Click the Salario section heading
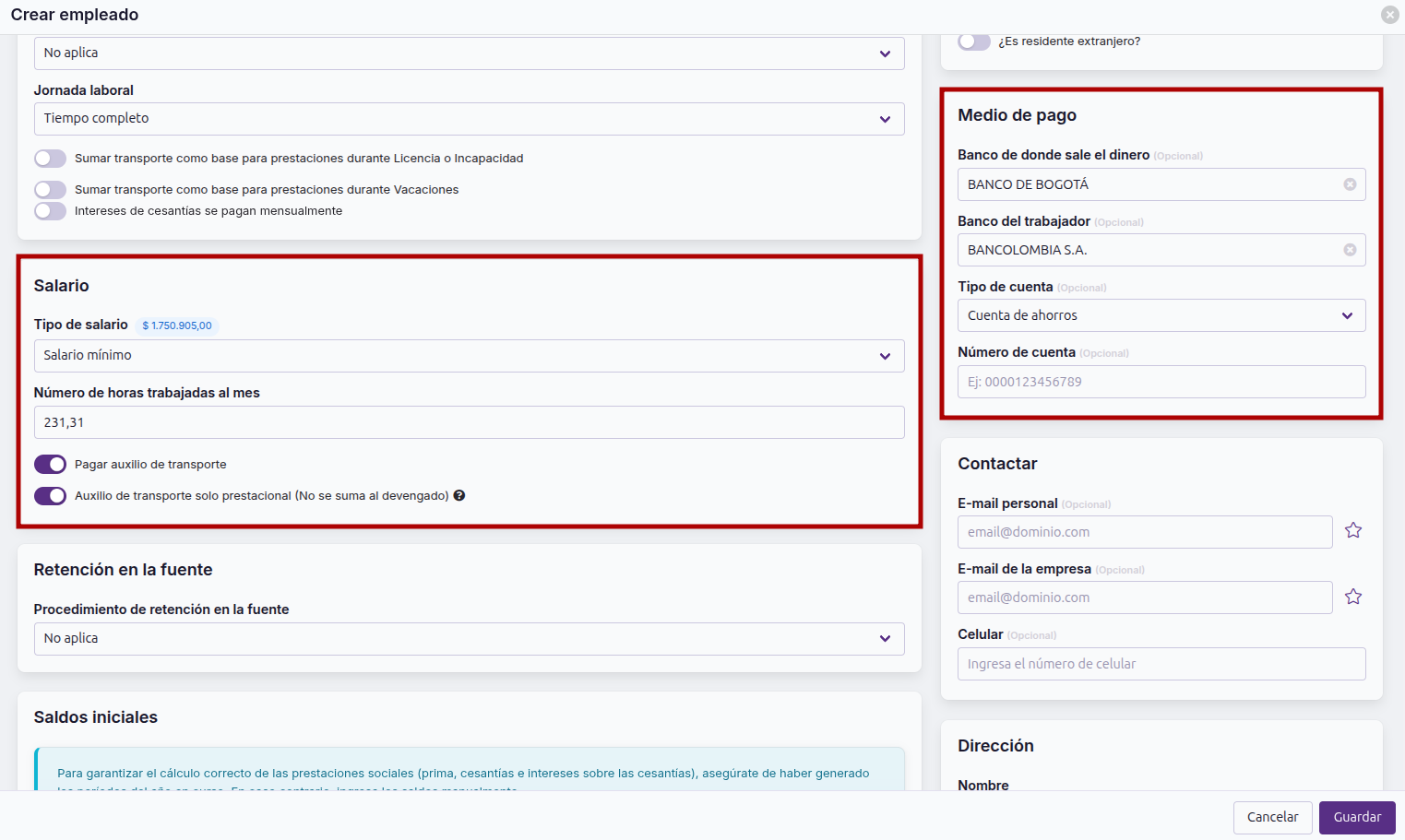The height and width of the screenshot is (840, 1405). point(62,286)
